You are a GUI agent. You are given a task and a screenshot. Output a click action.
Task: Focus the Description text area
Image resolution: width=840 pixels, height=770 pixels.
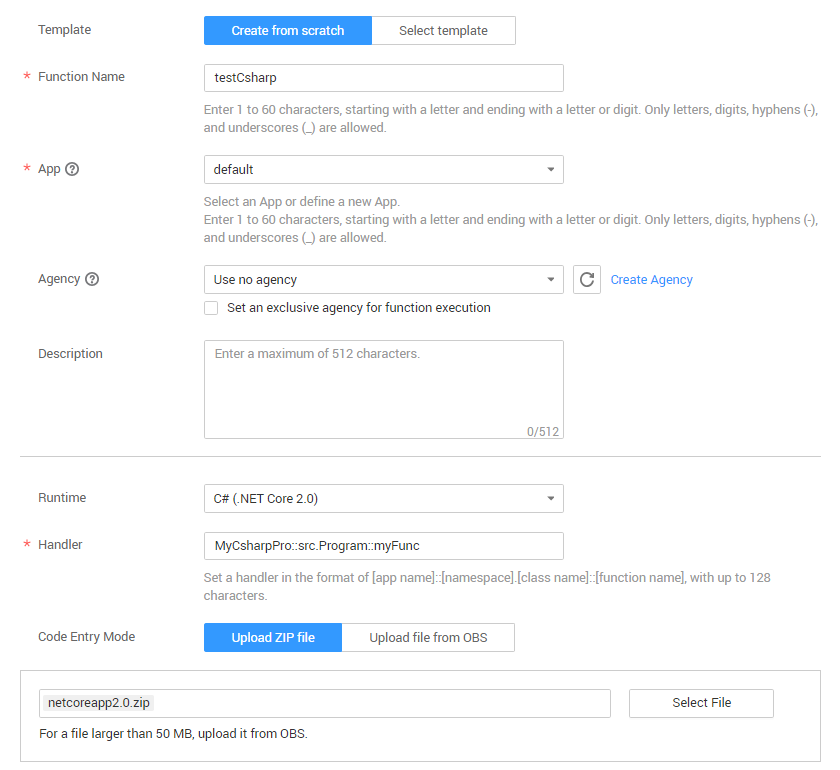click(x=383, y=389)
